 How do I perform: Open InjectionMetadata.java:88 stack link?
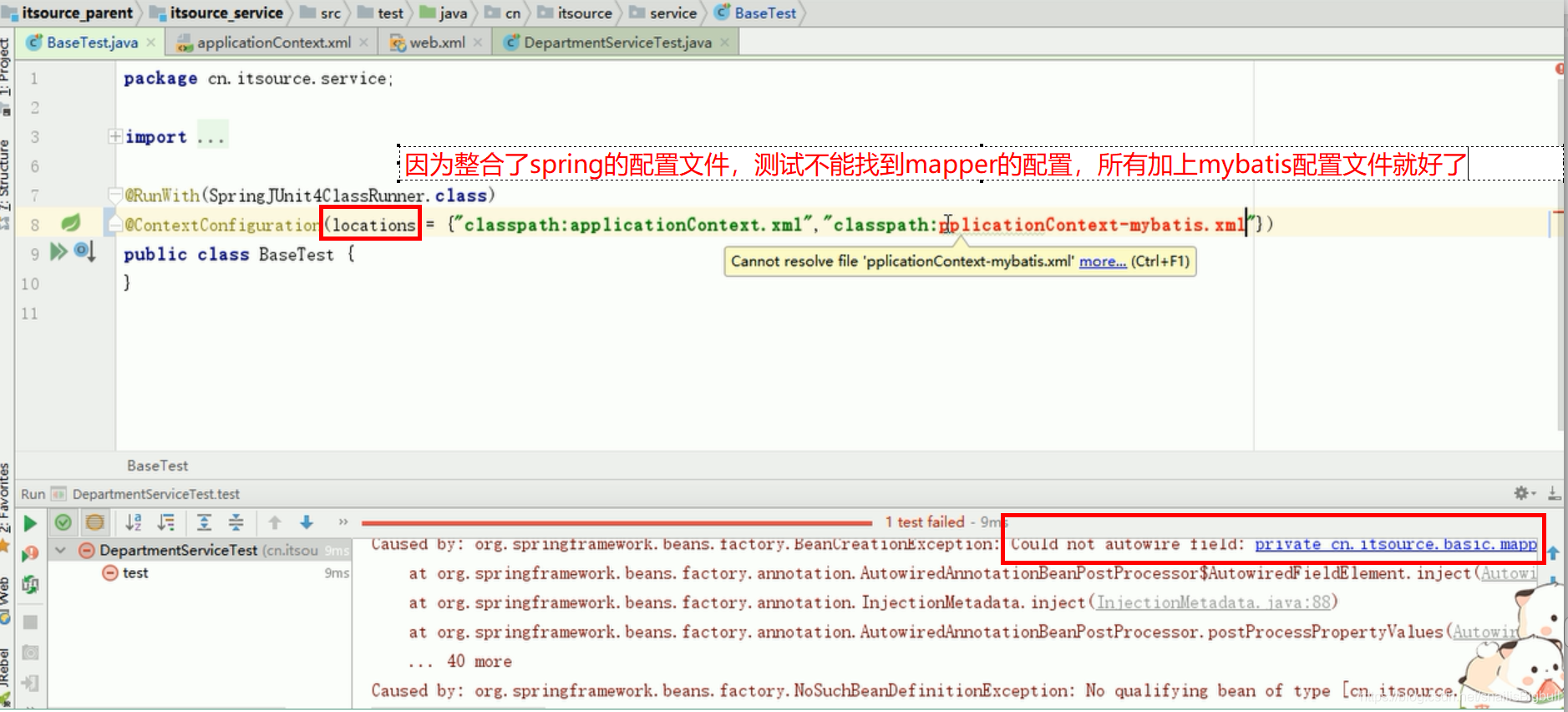1213,603
